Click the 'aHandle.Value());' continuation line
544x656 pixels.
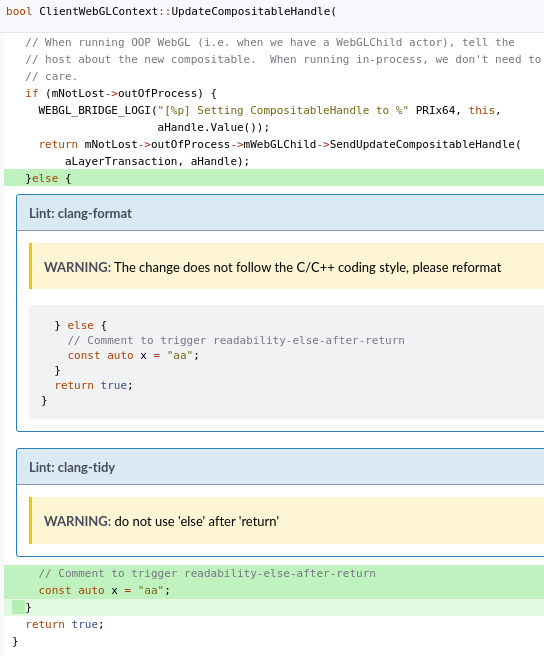coord(213,127)
